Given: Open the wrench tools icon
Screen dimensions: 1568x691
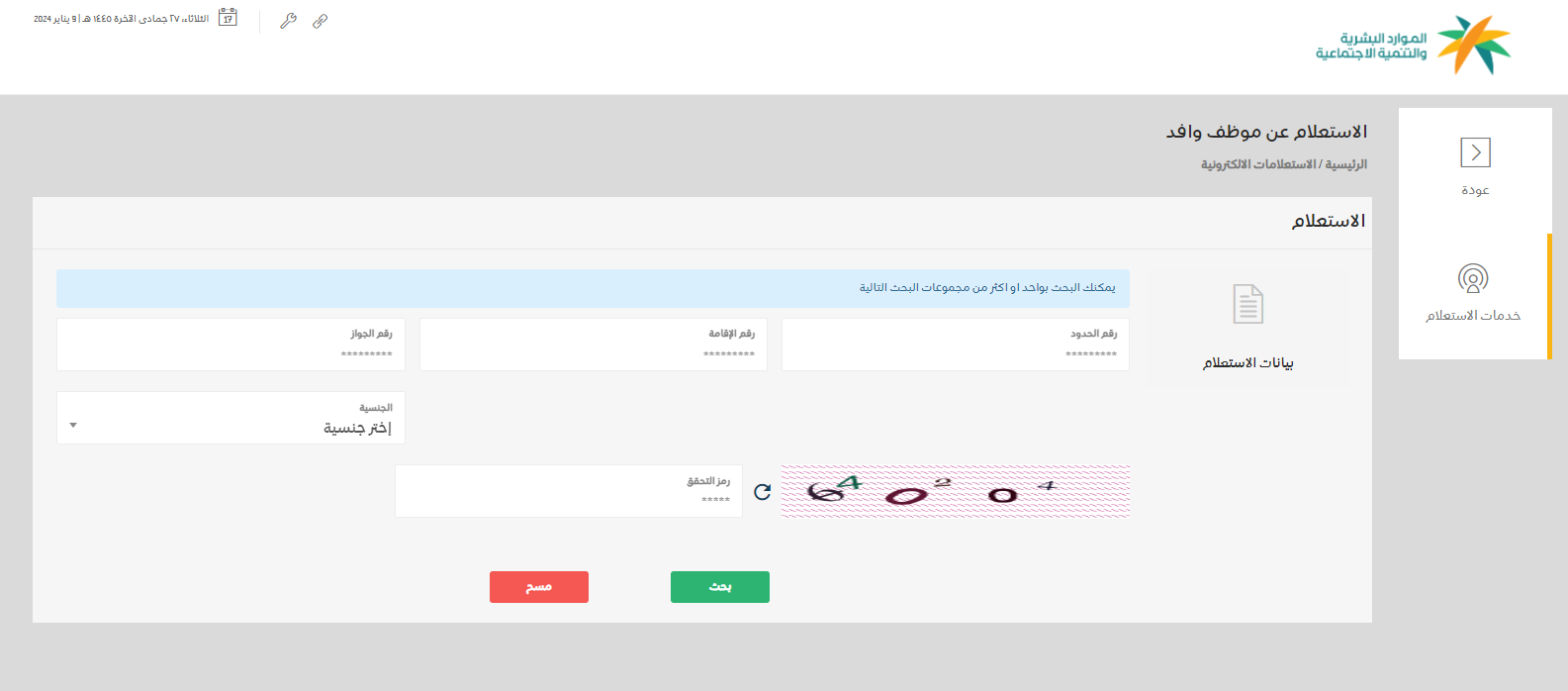Looking at the screenshot, I should click(288, 21).
